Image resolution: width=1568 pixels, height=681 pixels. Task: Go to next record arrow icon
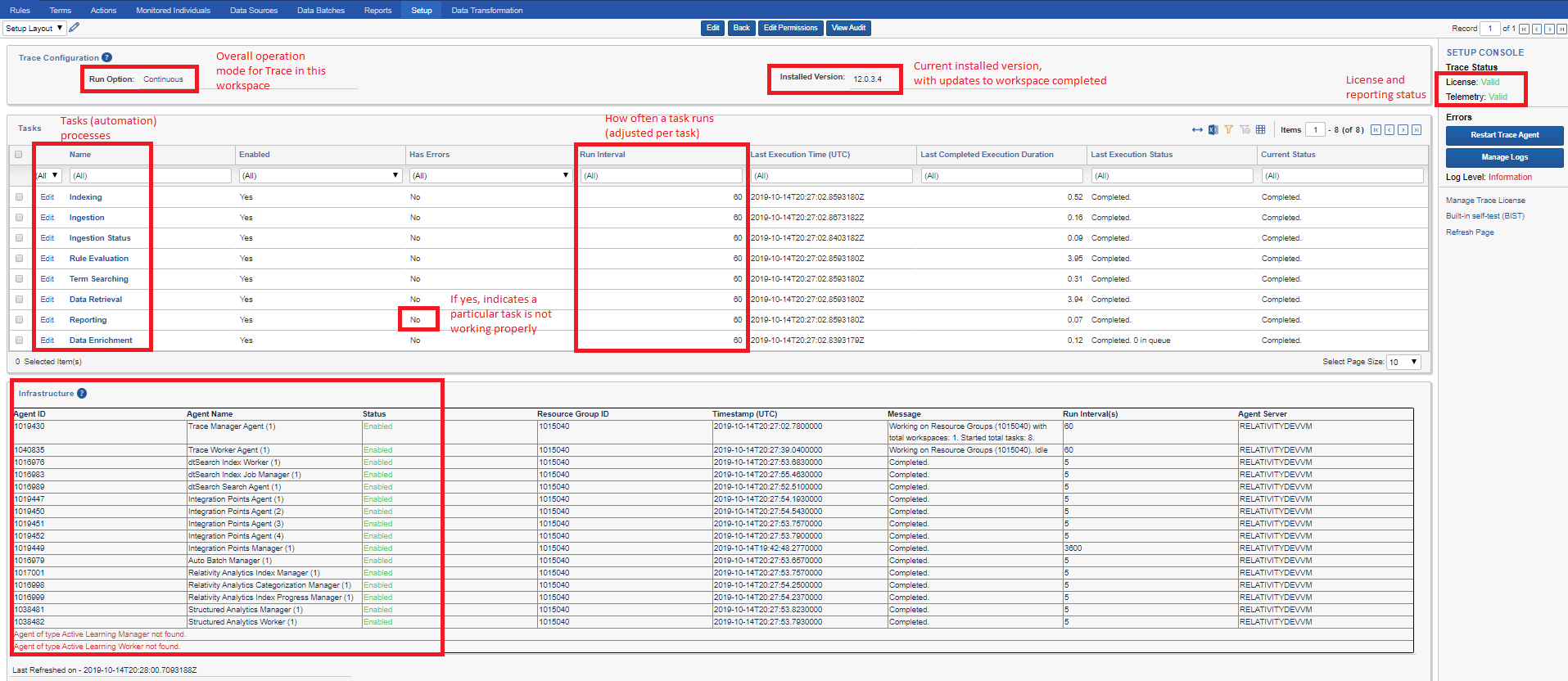point(1549,29)
